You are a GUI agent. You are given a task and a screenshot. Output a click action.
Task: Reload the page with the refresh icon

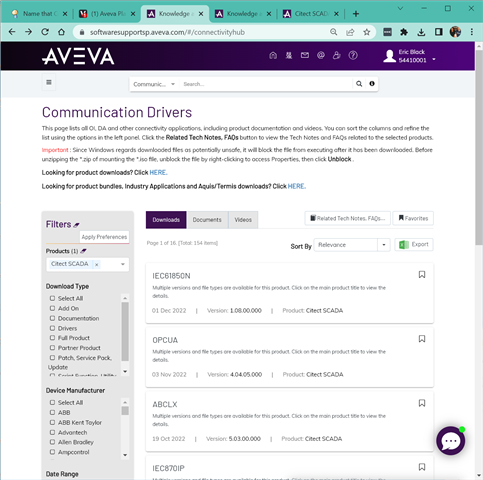pyautogui.click(x=45, y=32)
